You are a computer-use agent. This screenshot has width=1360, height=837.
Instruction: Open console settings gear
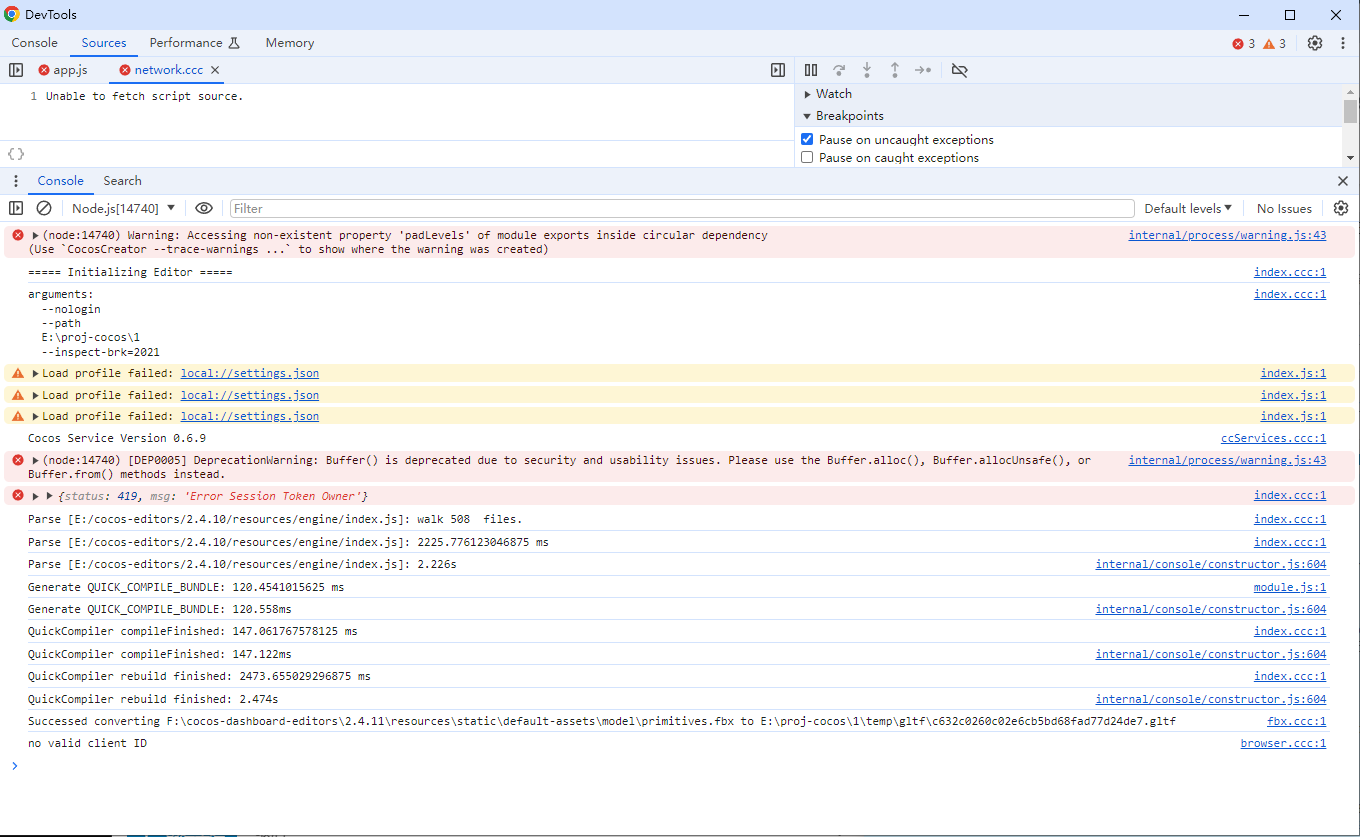click(x=1341, y=208)
